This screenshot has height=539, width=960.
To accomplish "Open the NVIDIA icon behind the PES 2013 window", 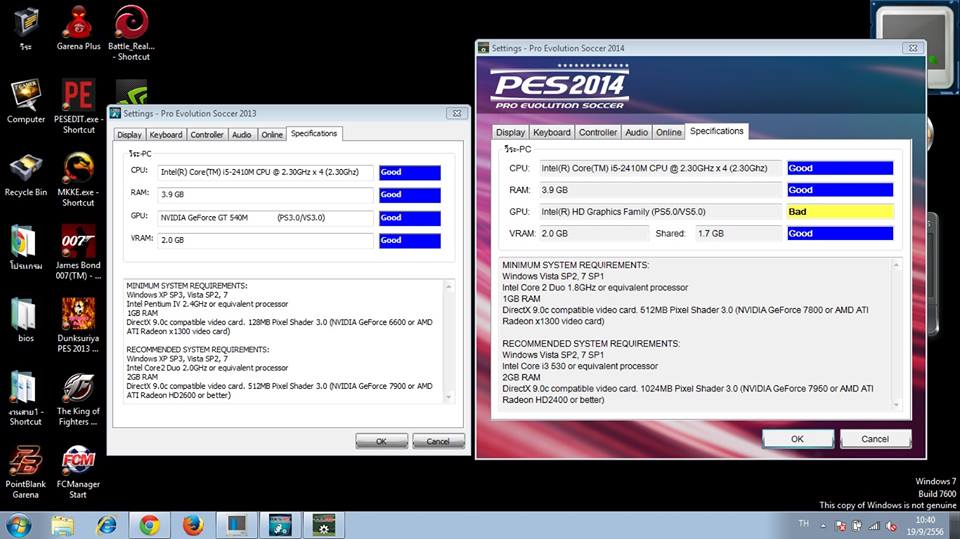I will [132, 92].
